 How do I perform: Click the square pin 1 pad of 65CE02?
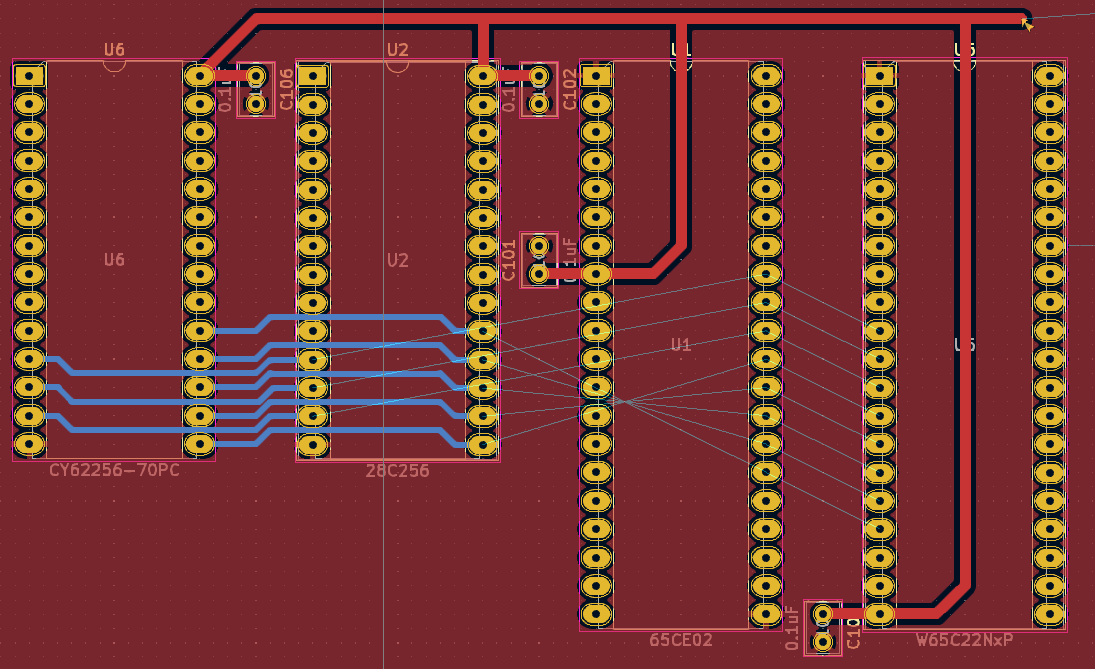(x=596, y=75)
